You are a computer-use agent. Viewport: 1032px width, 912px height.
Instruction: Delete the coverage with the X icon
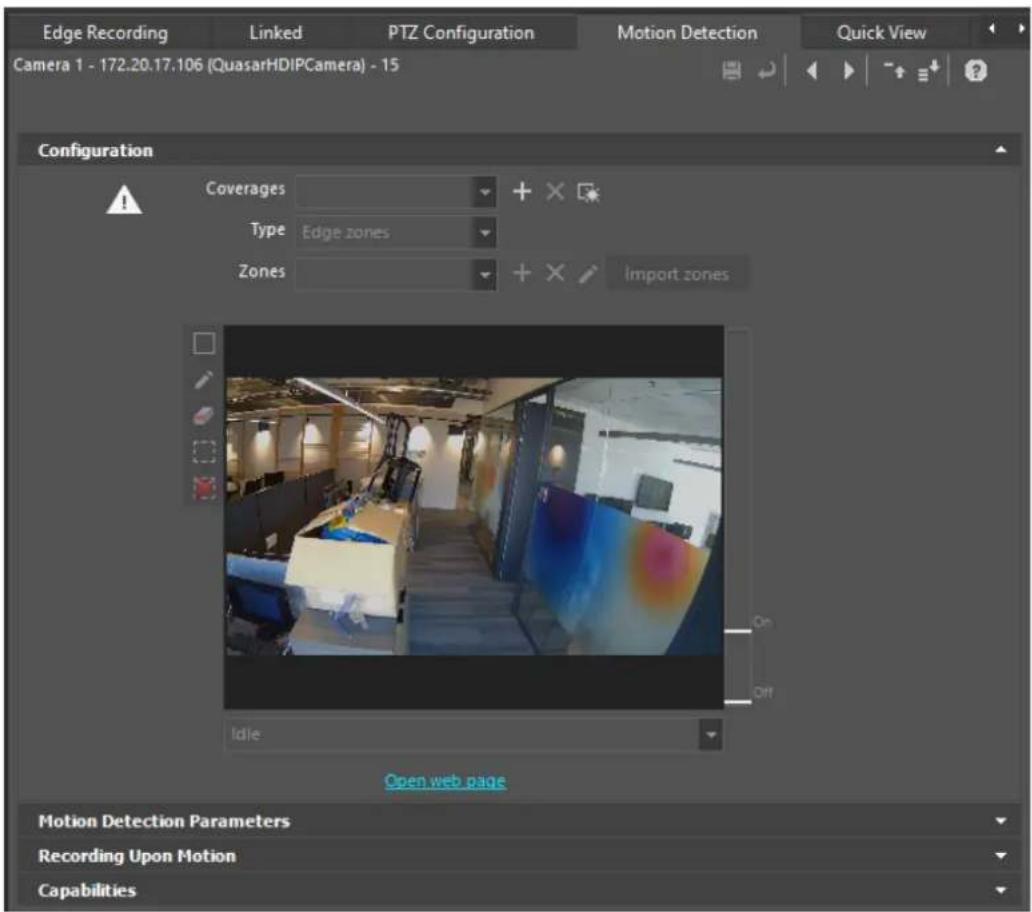(x=555, y=191)
